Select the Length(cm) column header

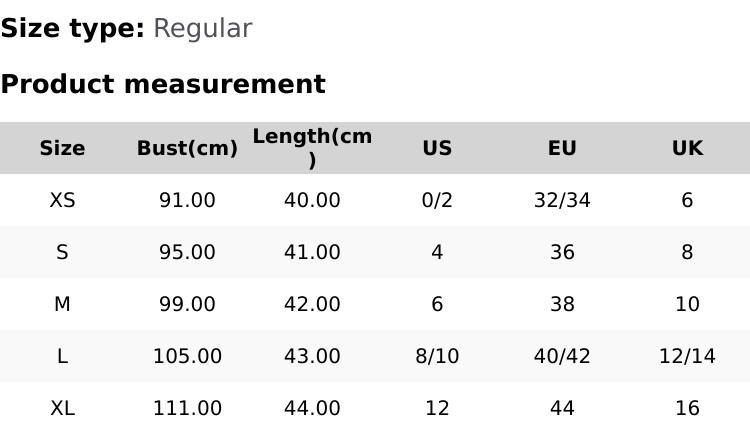click(312, 147)
